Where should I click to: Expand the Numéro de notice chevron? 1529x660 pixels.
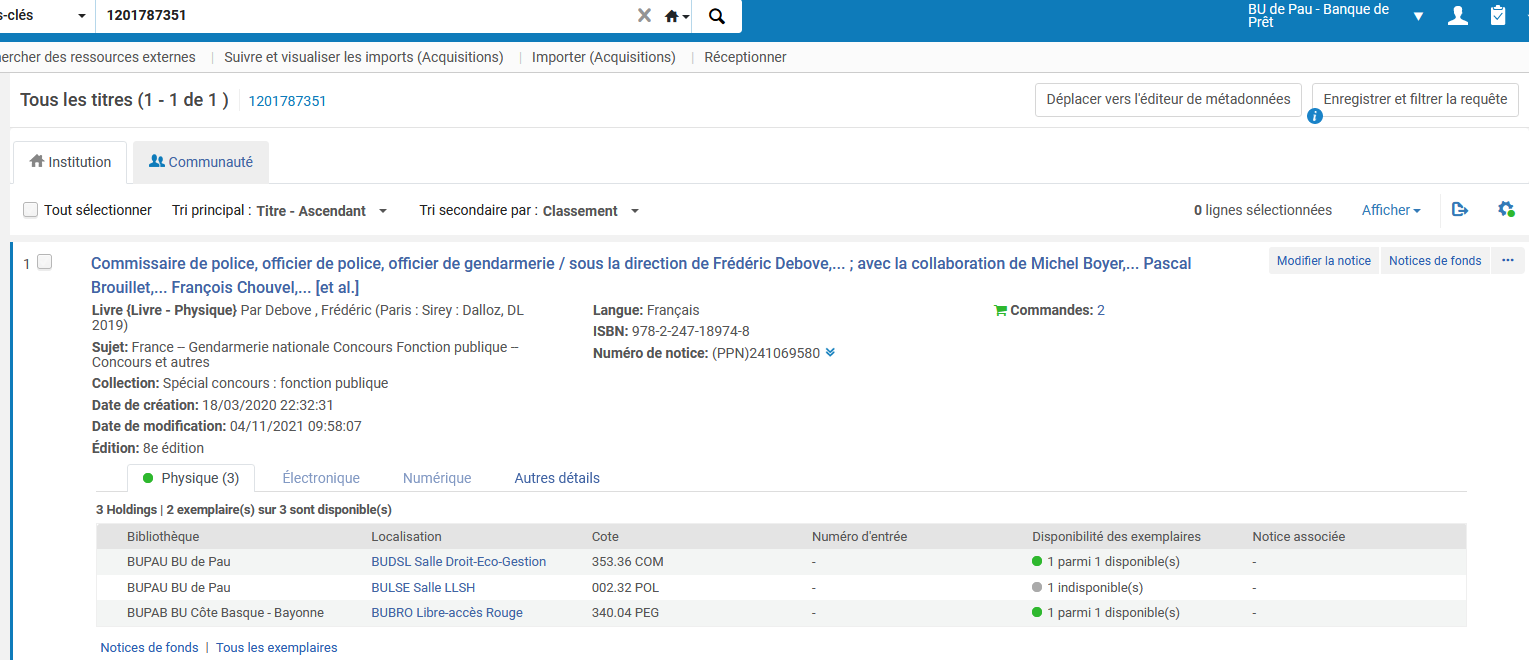pyautogui.click(x=830, y=353)
